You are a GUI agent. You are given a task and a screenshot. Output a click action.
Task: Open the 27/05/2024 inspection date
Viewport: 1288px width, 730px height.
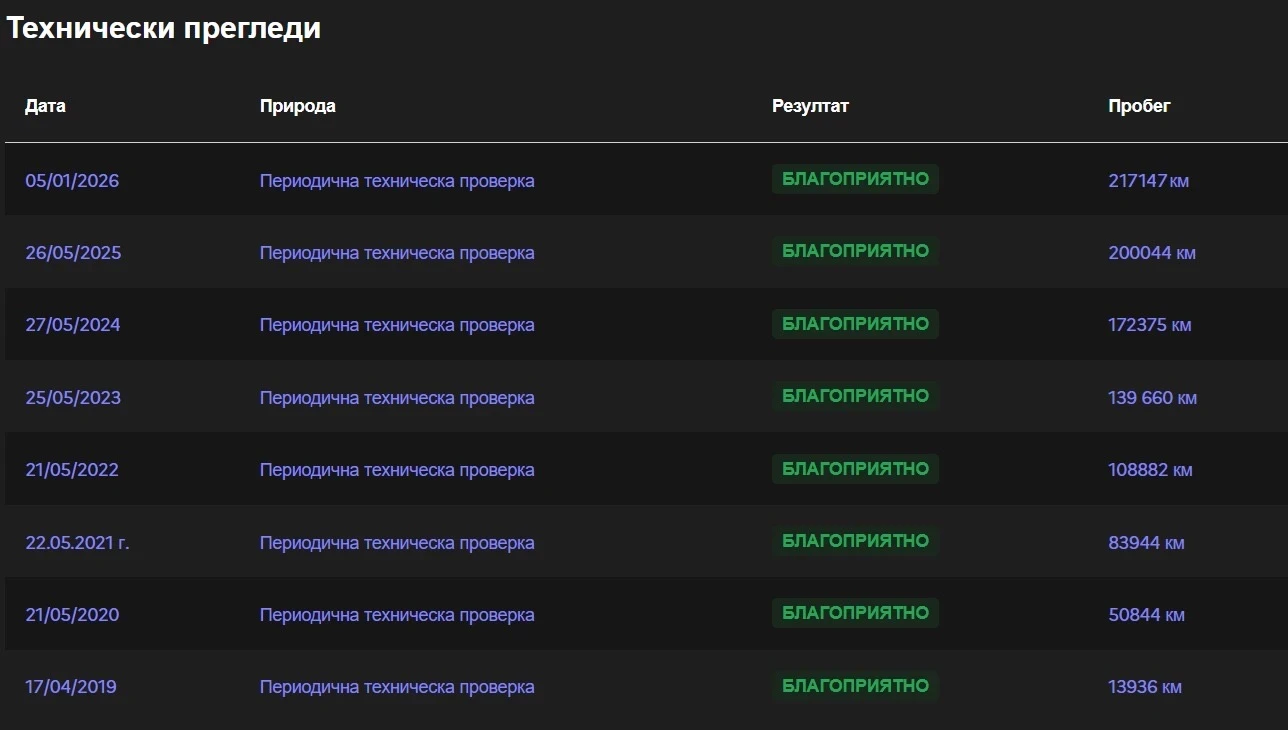[73, 325]
